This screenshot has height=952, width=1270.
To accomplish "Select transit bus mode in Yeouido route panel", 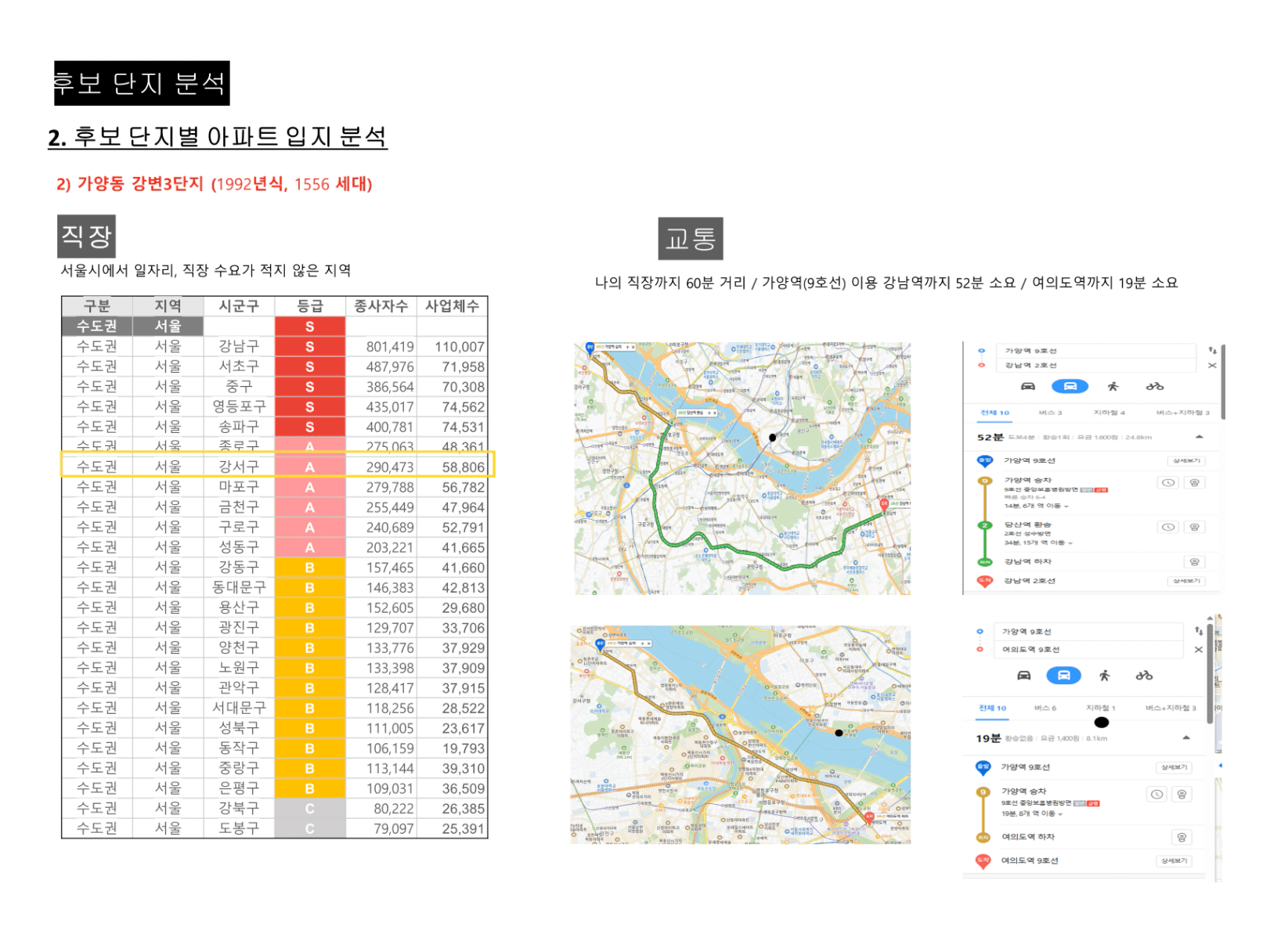I will click(x=1063, y=675).
